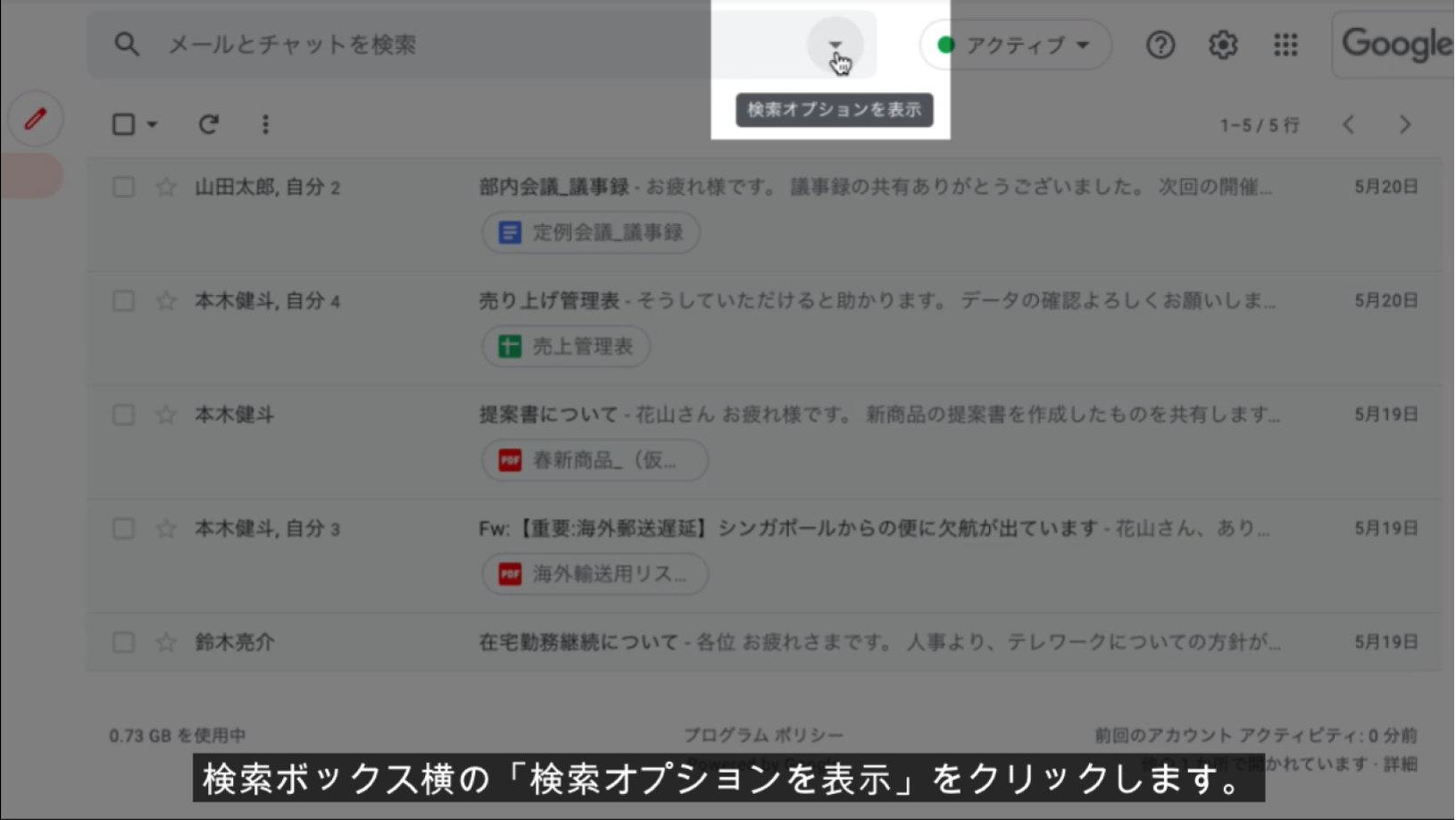Click sender 鈴木亮介
1456x820 pixels.
235,642
